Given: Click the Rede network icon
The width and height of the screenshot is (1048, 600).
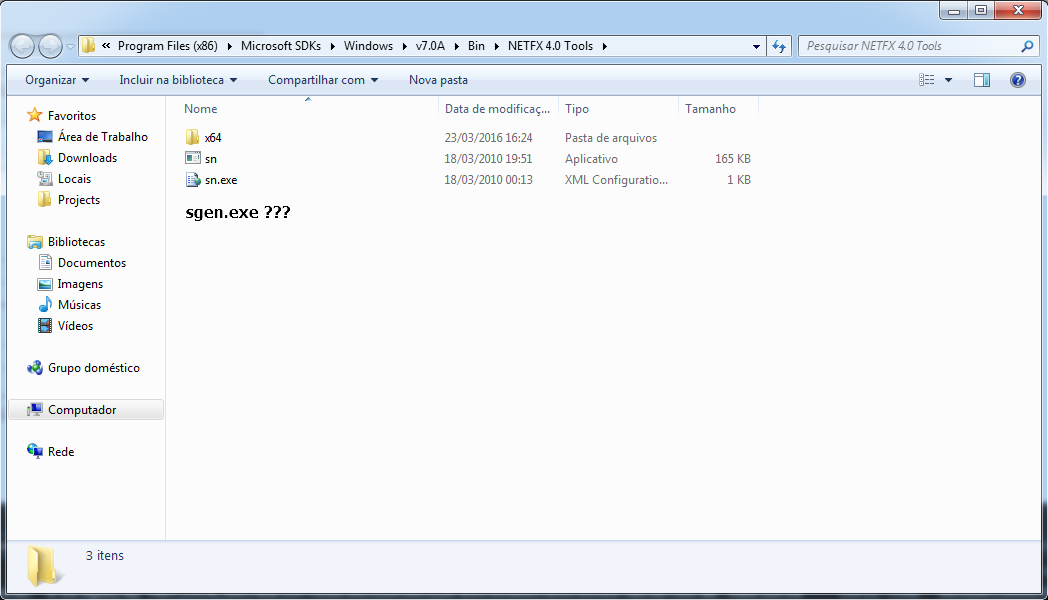Looking at the screenshot, I should (x=35, y=451).
